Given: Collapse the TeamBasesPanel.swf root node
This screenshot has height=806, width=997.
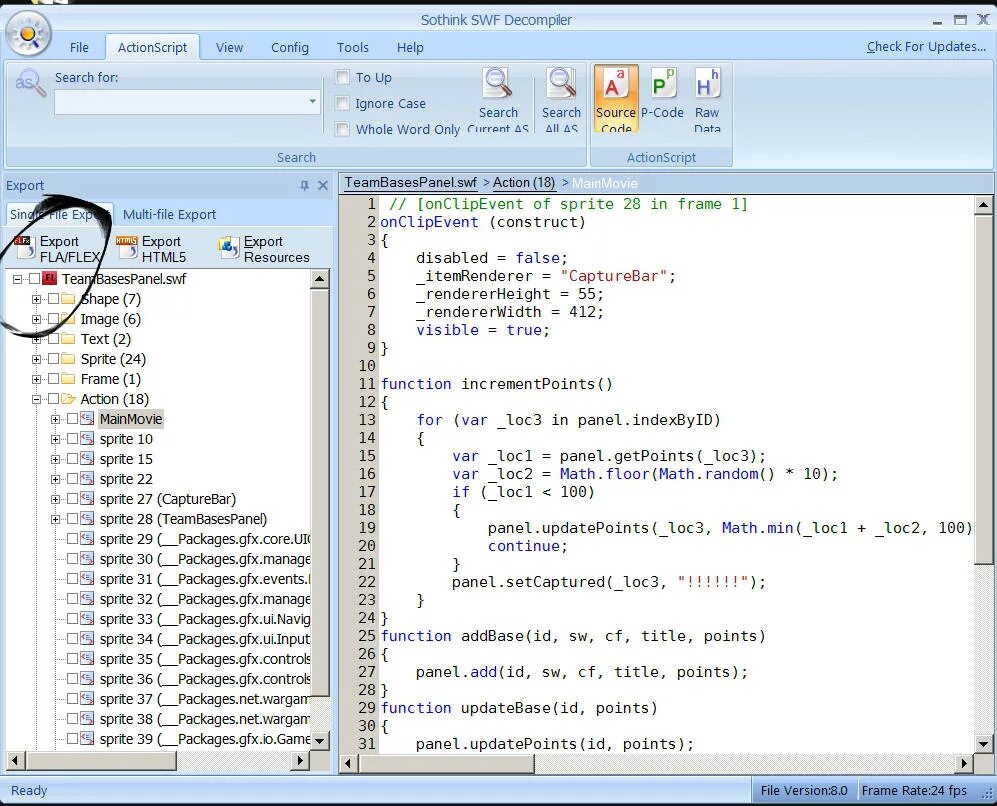Looking at the screenshot, I should click(x=17, y=279).
